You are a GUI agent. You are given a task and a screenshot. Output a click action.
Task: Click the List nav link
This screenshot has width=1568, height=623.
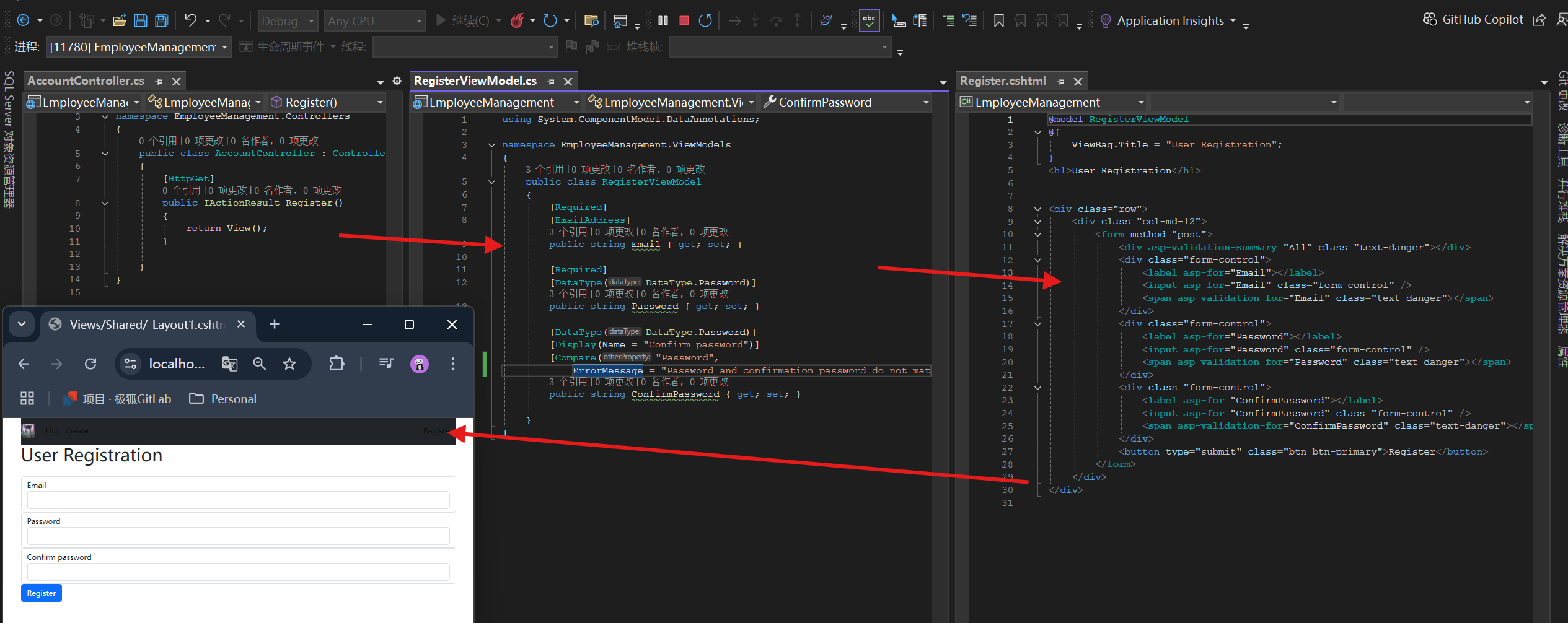(x=51, y=431)
